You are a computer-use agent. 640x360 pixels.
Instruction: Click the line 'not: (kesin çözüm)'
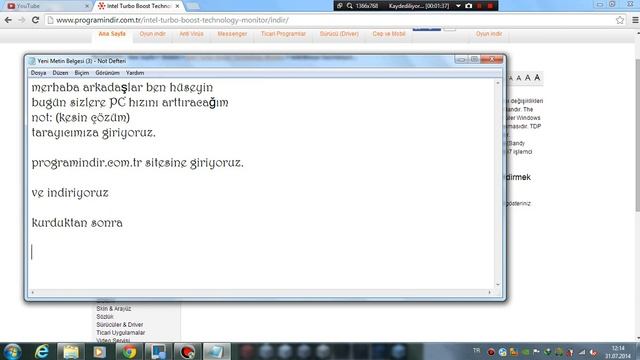81,118
